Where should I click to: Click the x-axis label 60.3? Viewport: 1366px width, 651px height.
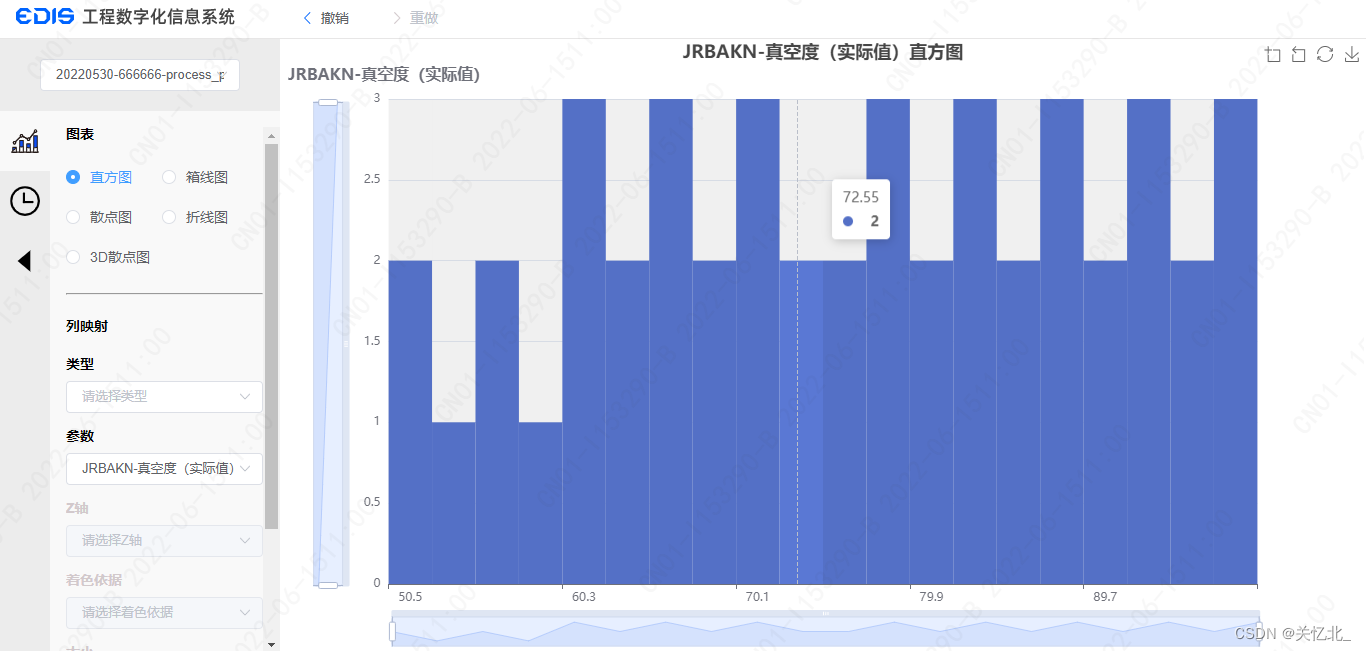[584, 597]
